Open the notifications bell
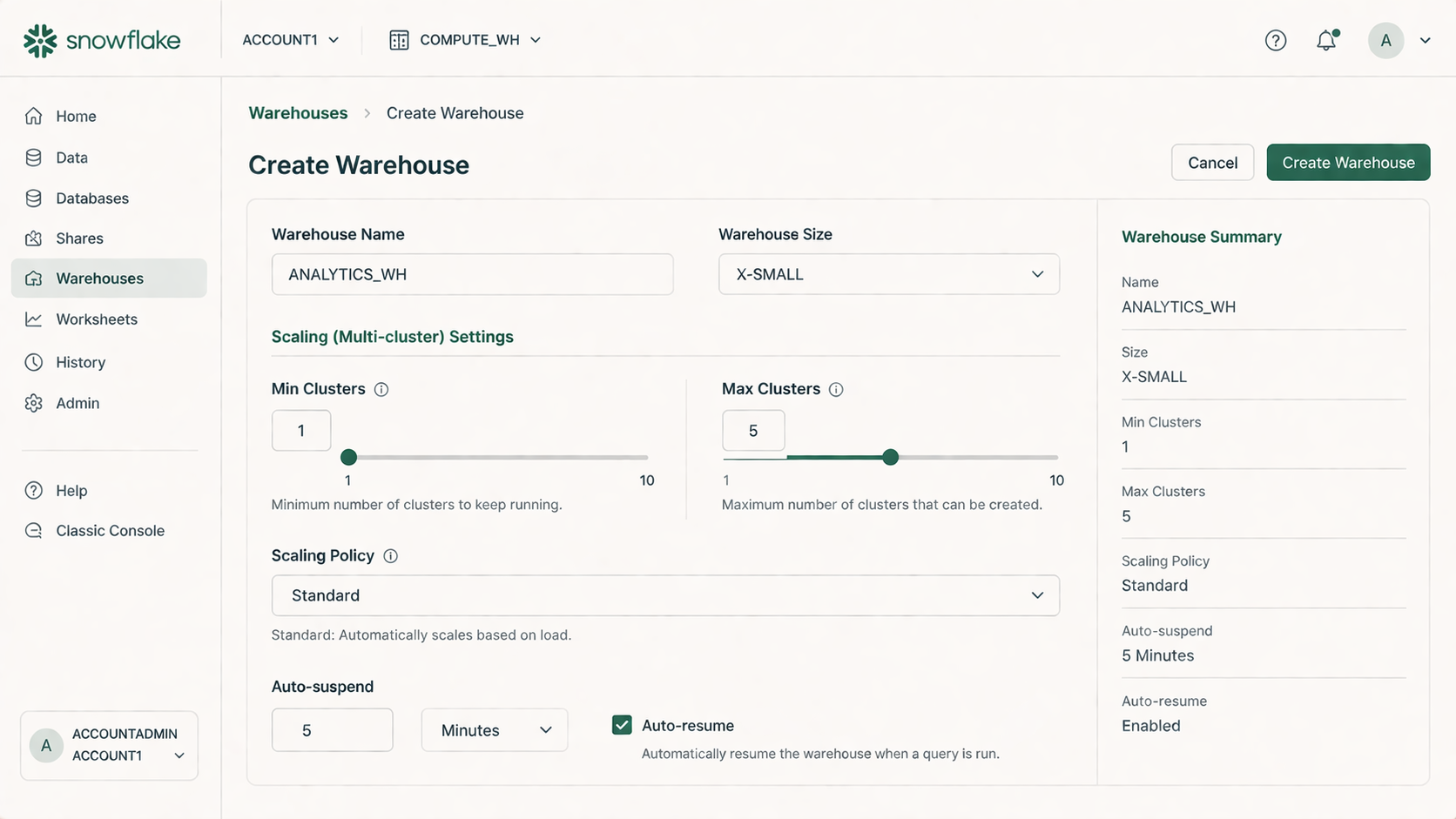 pyautogui.click(x=1326, y=40)
